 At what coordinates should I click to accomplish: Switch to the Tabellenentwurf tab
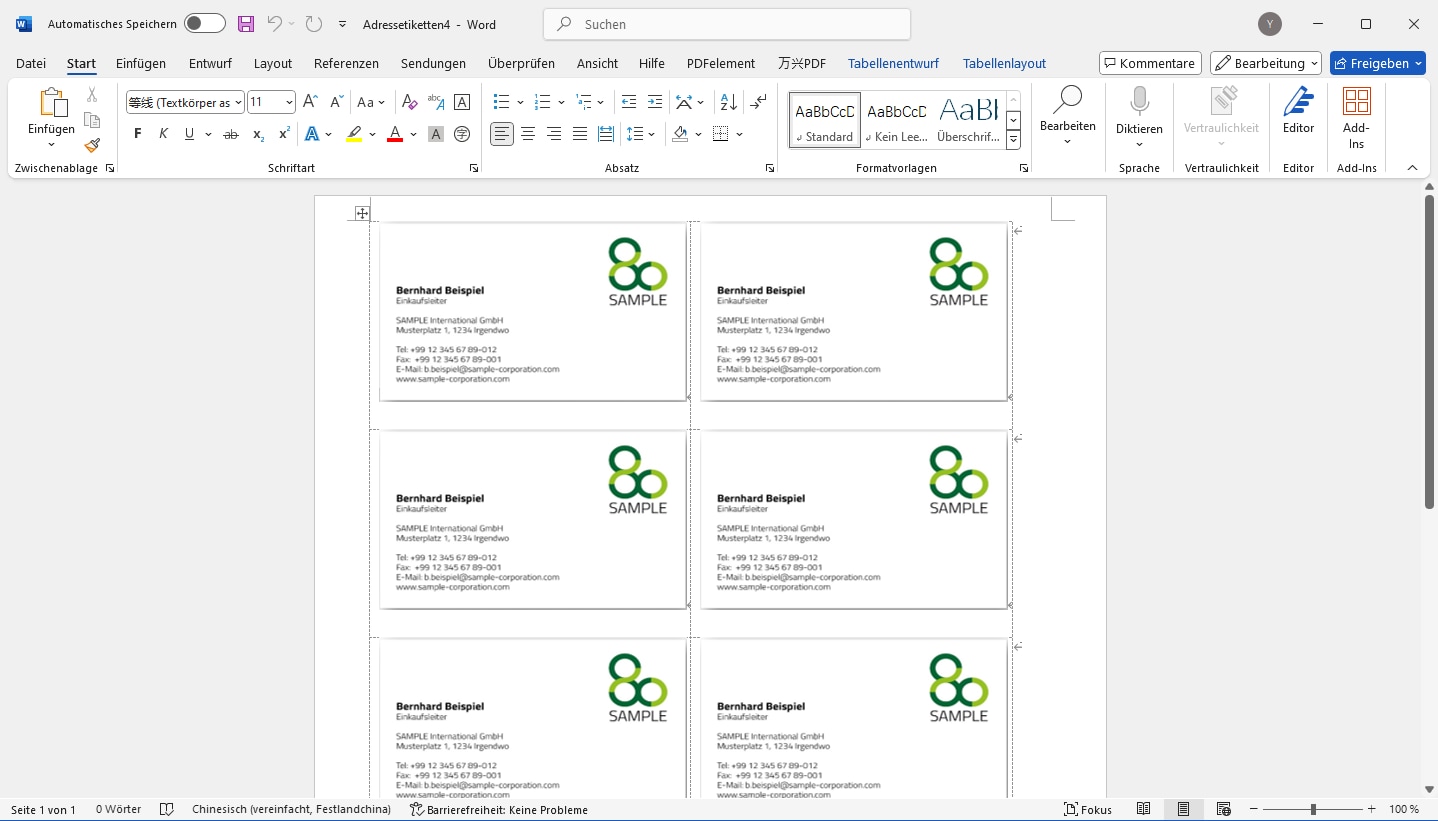click(x=893, y=63)
